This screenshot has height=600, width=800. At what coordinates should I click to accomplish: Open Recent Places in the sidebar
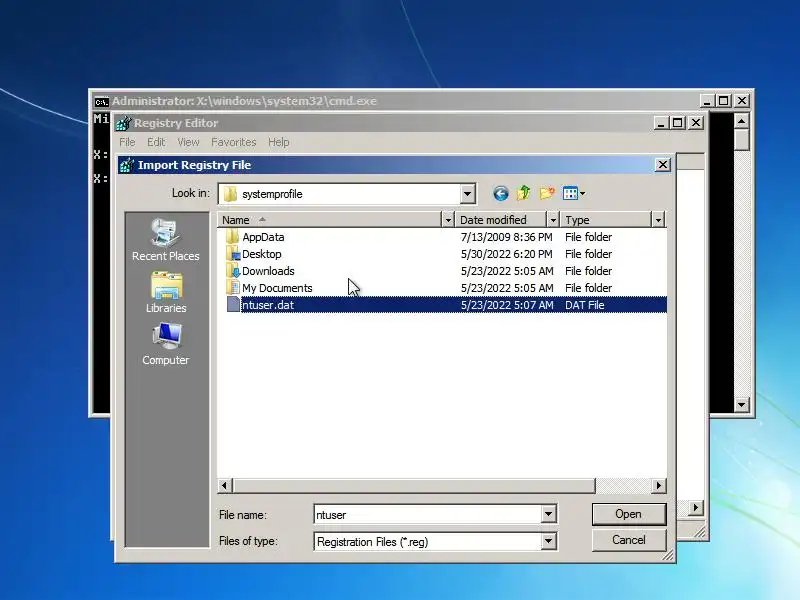click(165, 240)
